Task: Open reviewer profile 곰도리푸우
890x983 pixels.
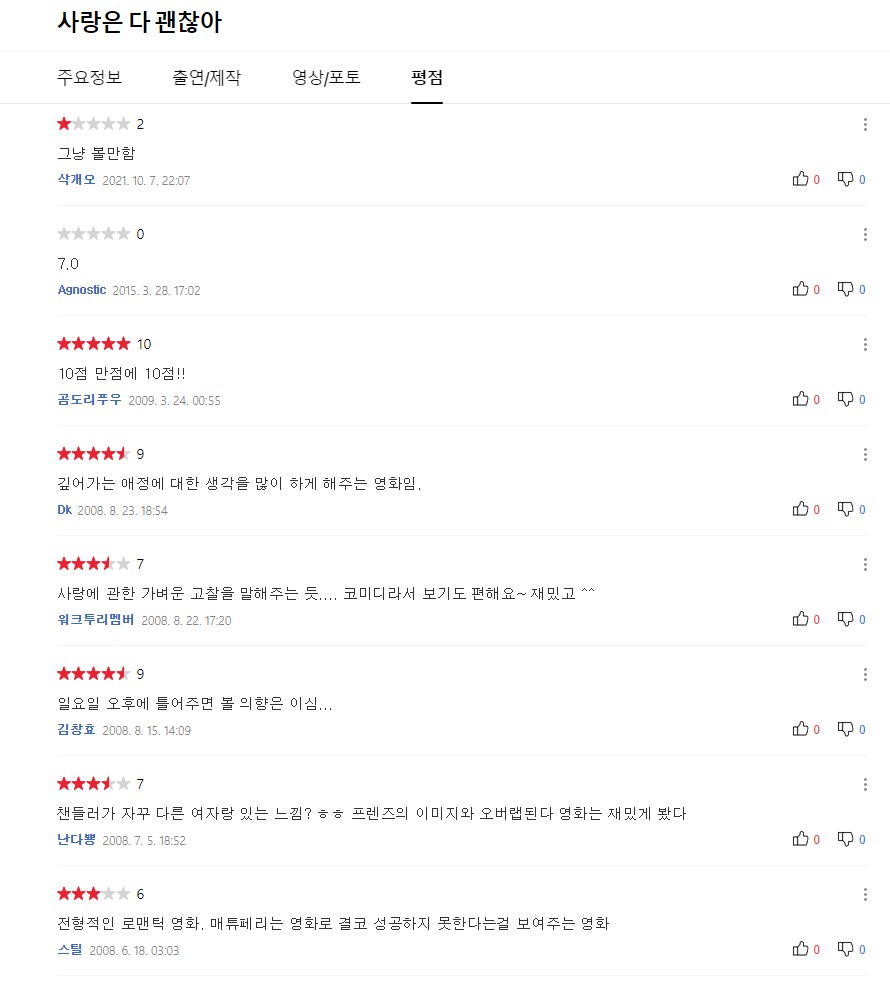Action: (x=90, y=400)
